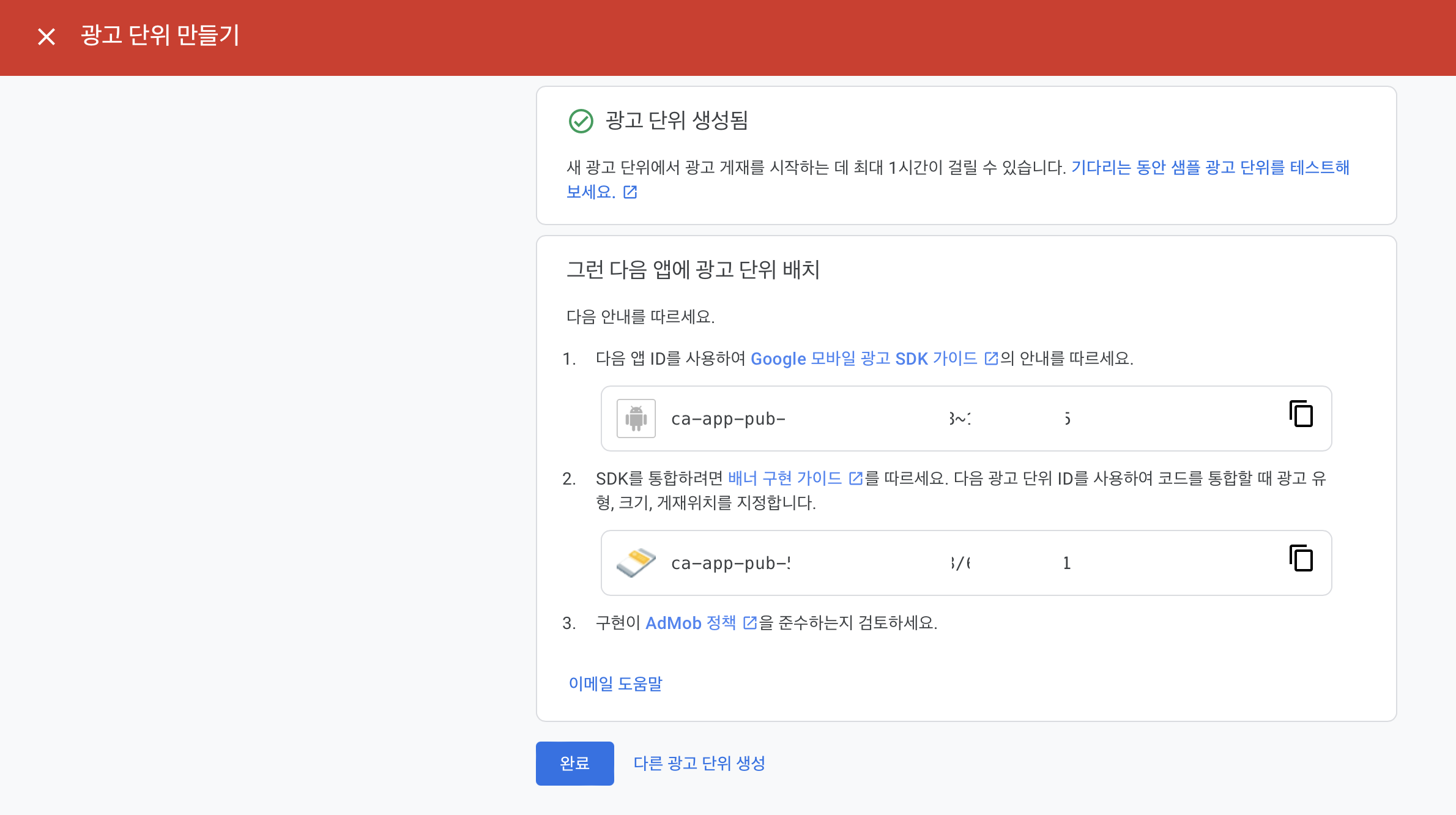Close the 광고 단위 만들기 dialog with X
The height and width of the screenshot is (815, 1456).
(46, 37)
